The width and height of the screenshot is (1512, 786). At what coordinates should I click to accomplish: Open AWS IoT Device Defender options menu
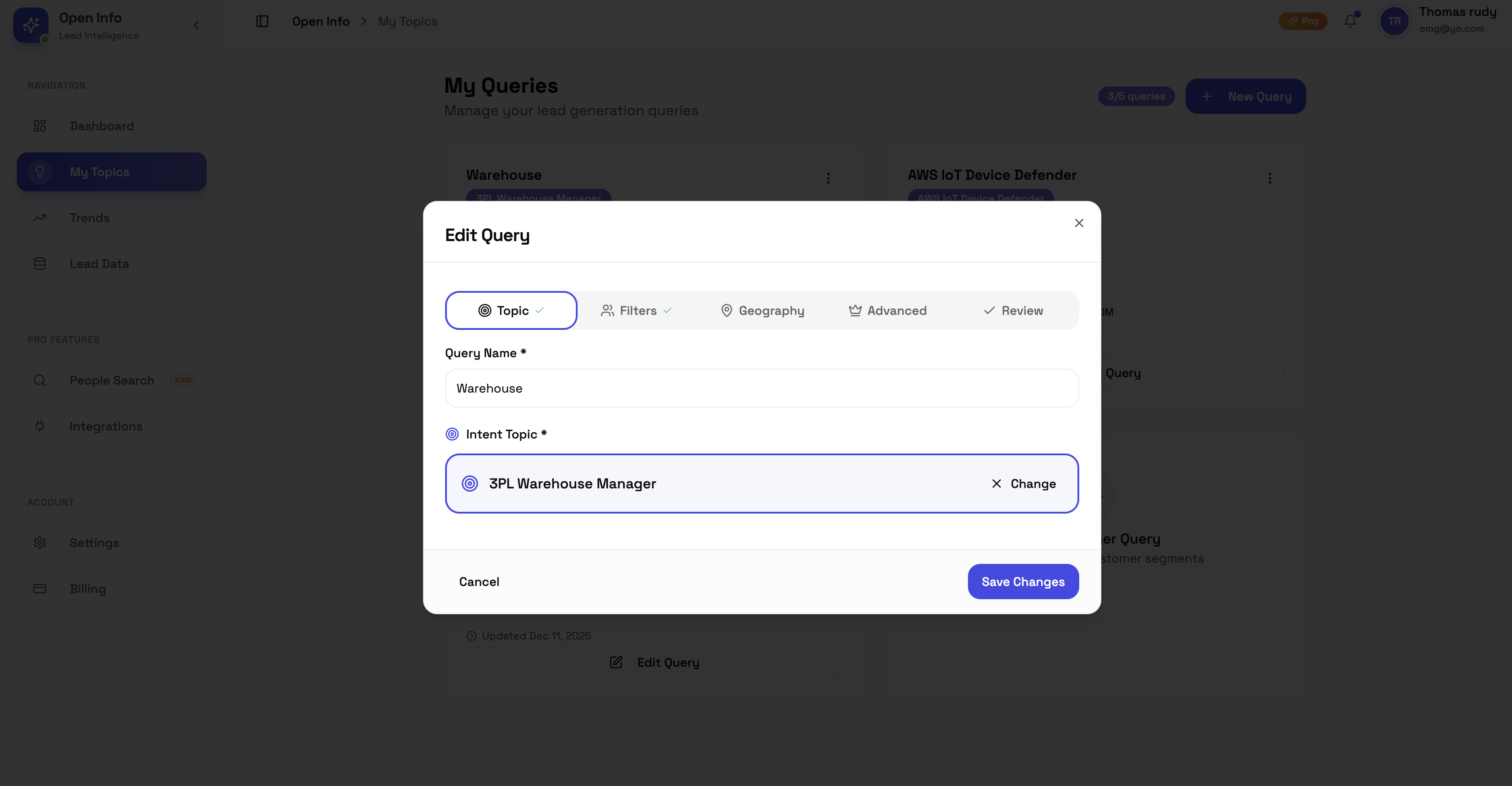tap(1270, 178)
